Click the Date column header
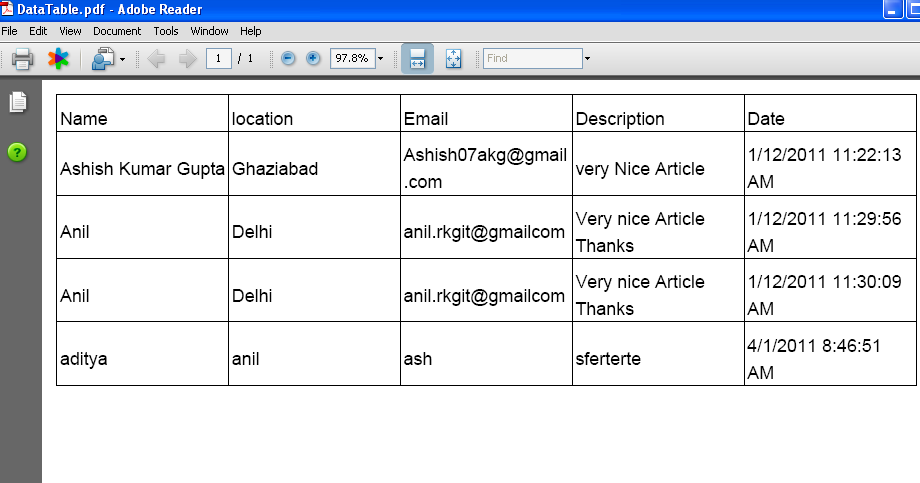This screenshot has width=920, height=483. 830,113
